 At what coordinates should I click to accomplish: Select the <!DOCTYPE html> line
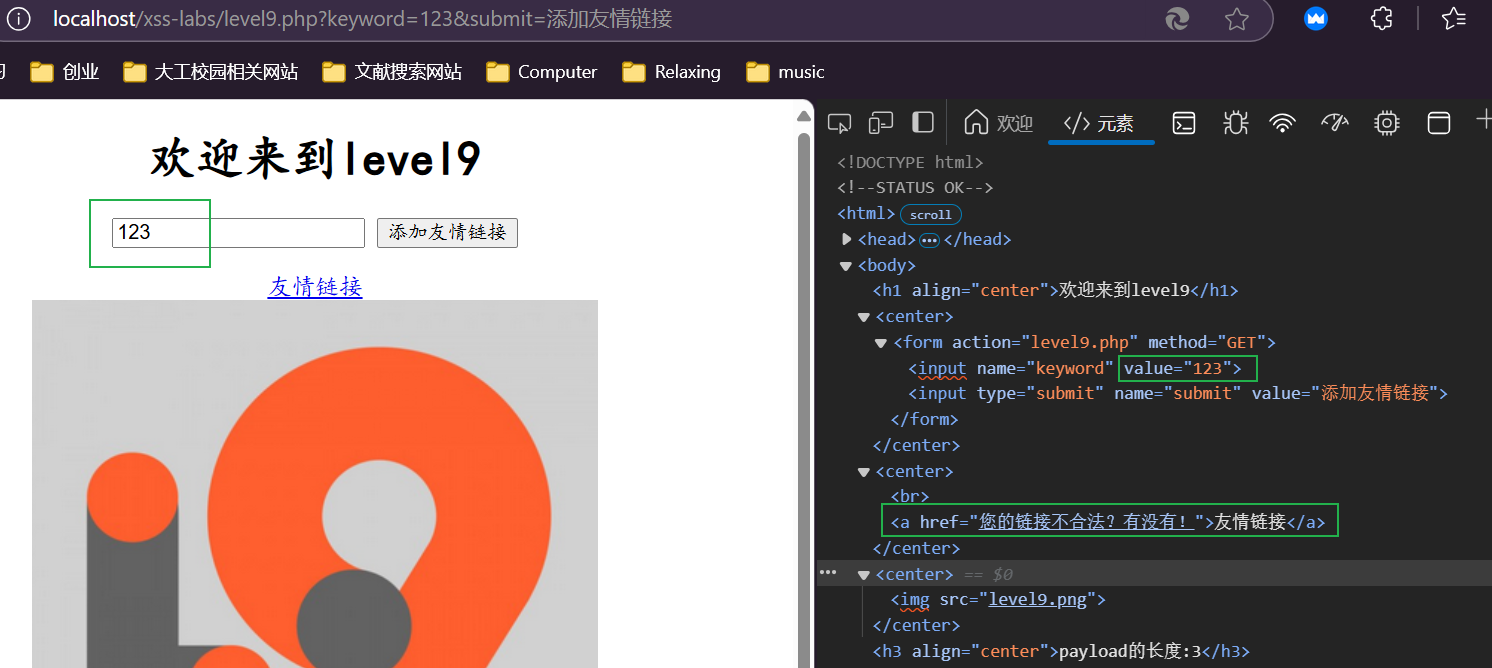910,162
